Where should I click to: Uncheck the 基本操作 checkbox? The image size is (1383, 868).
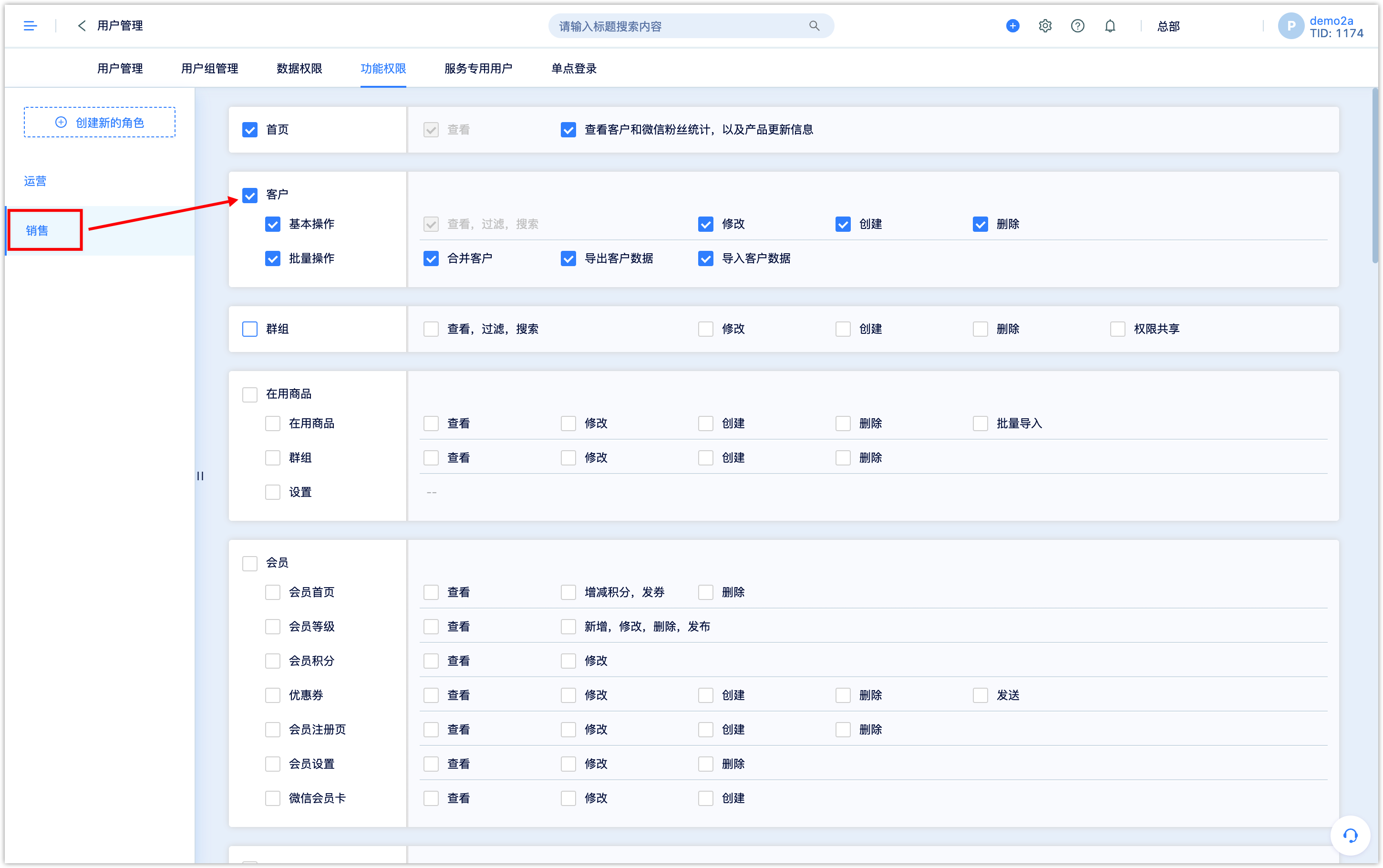(273, 224)
